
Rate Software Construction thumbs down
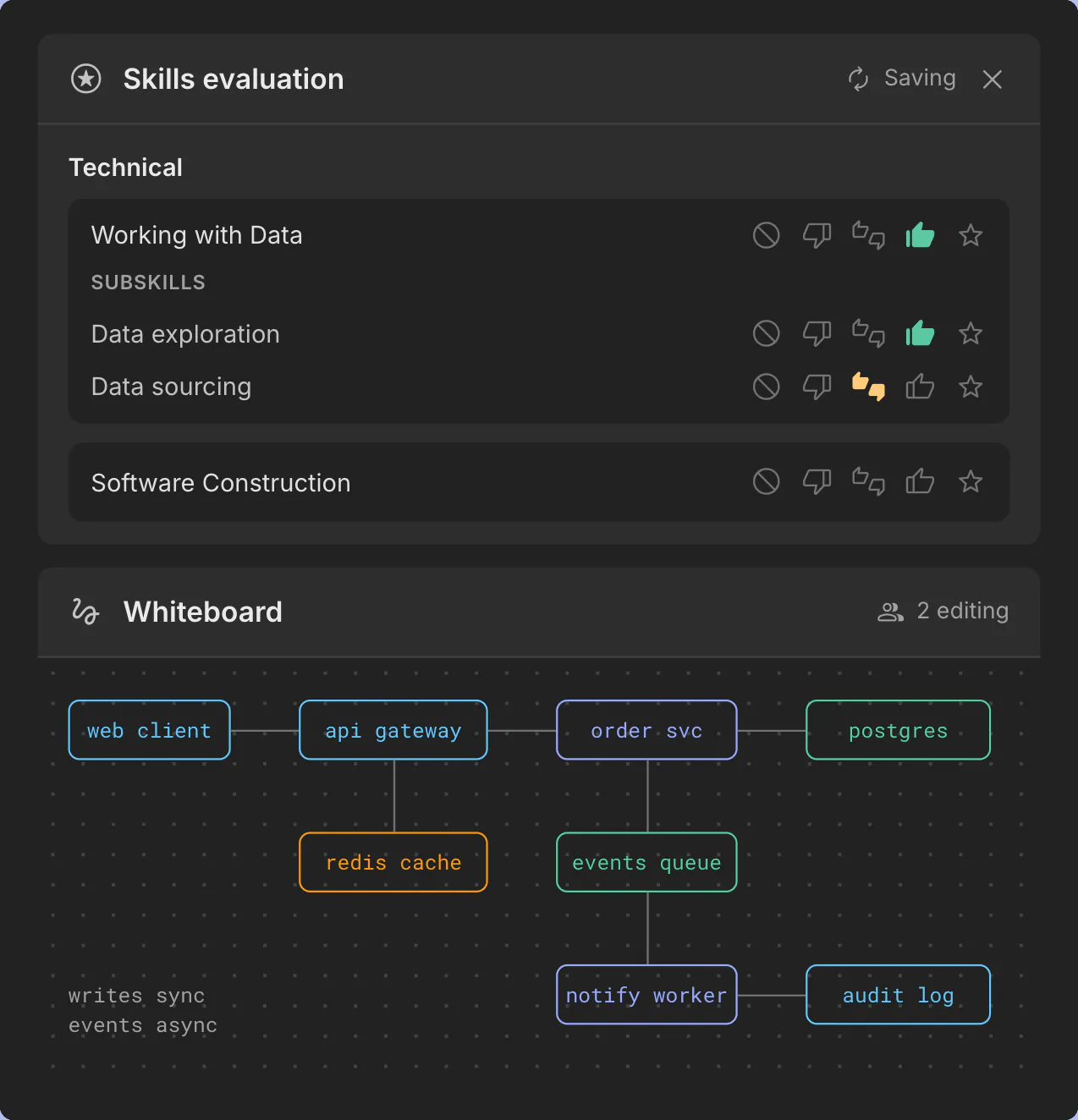coord(817,481)
